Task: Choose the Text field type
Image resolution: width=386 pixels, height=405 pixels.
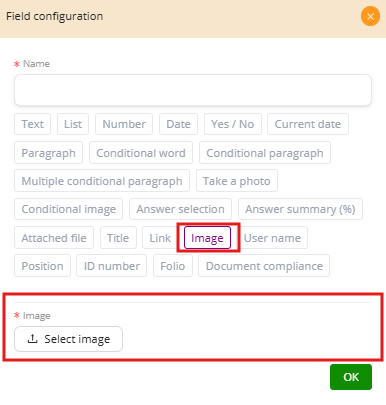Action: (32, 124)
